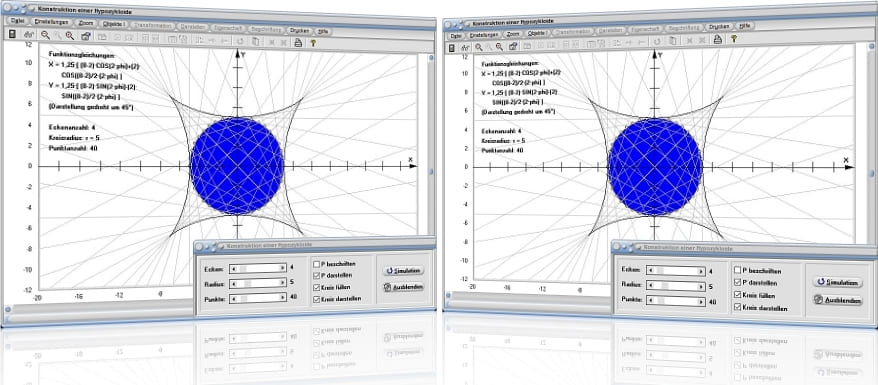Click the Radius slider track in right dialog
The image size is (878, 385).
pos(675,286)
